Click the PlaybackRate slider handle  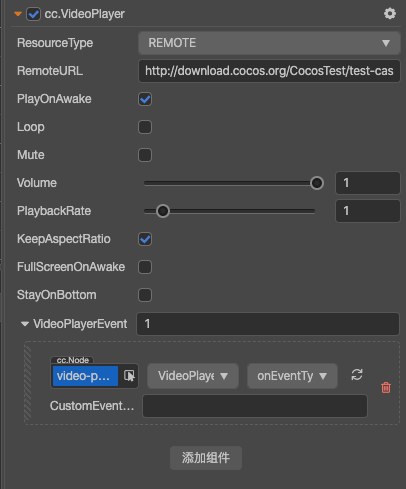pos(163,211)
